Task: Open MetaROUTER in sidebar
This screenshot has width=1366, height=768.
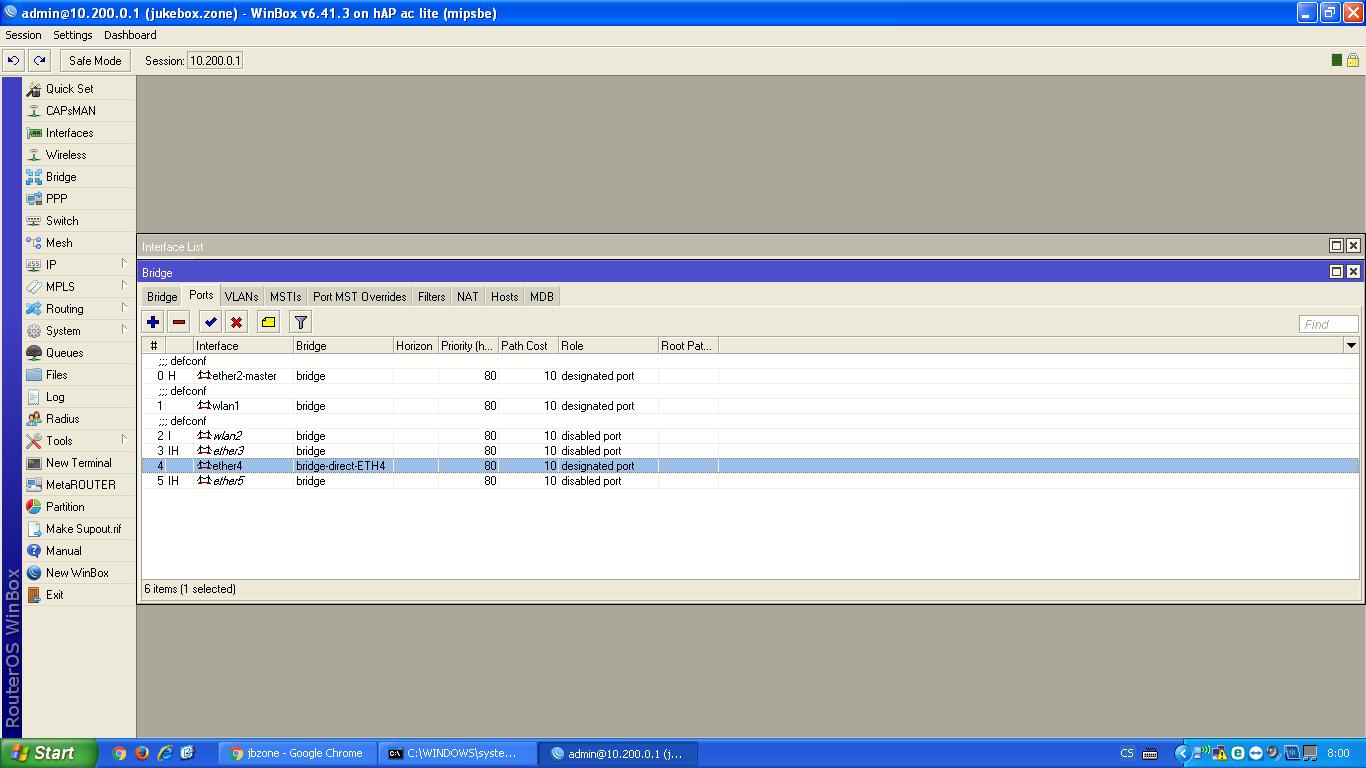Action: click(x=79, y=485)
